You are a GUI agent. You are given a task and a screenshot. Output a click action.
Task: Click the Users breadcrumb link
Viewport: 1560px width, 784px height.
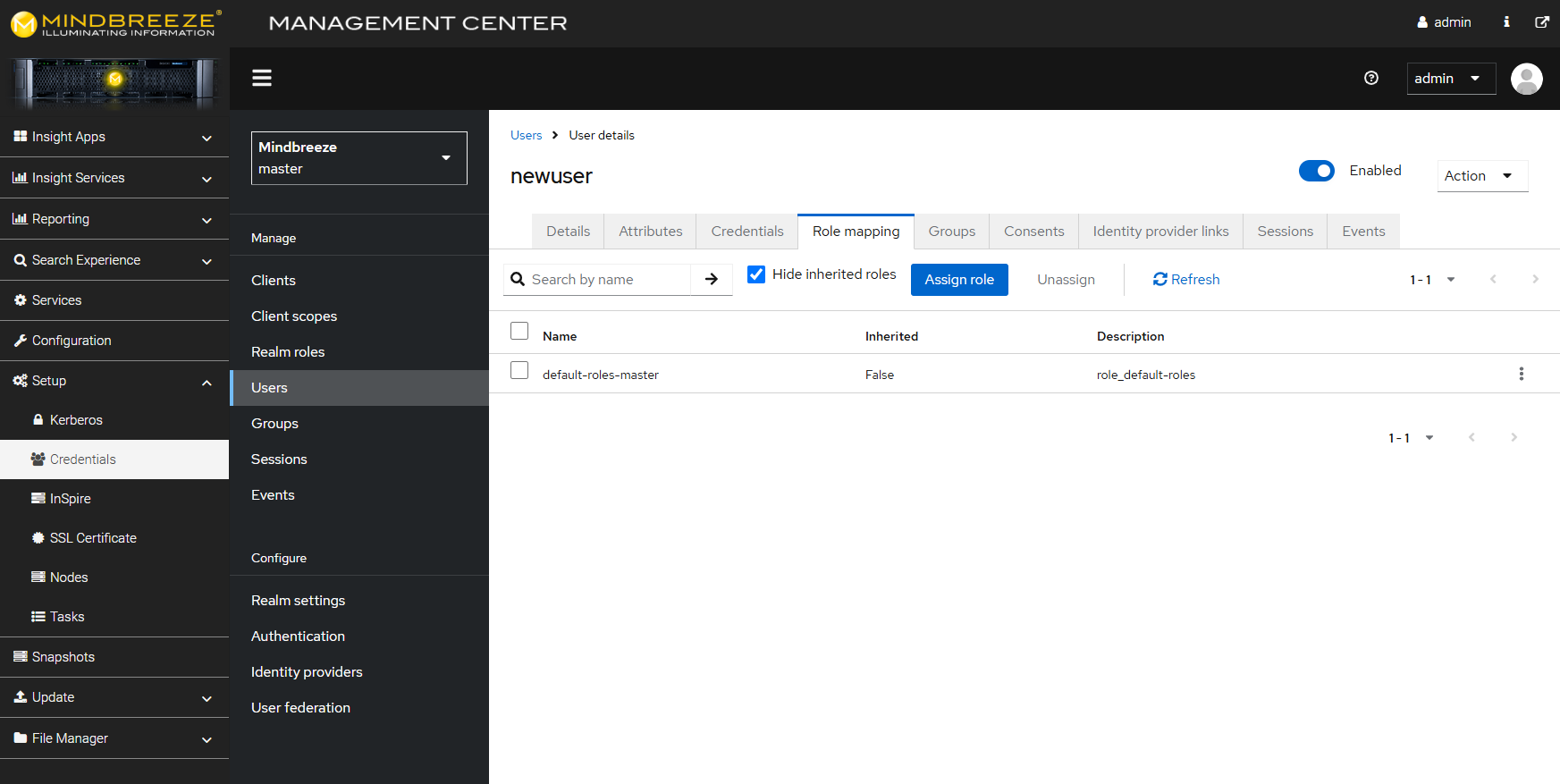pos(527,135)
